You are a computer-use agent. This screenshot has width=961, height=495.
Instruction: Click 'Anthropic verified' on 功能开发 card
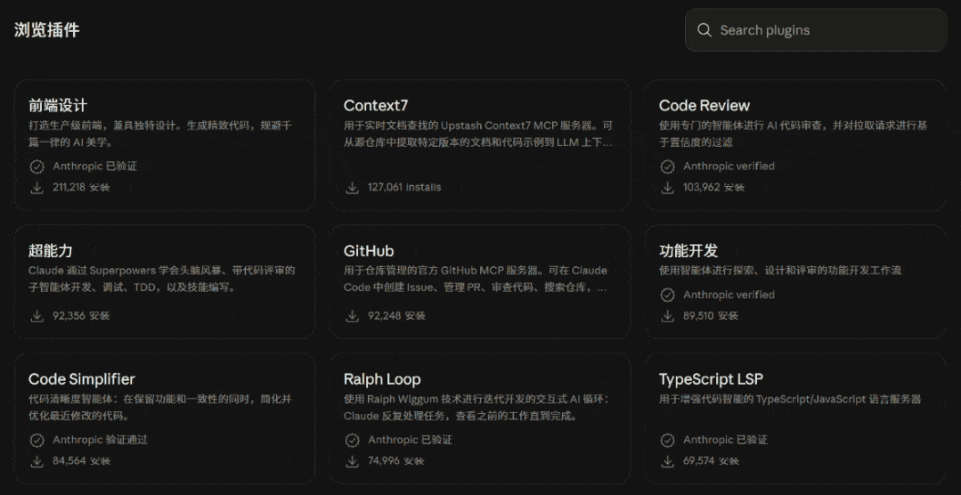pyautogui.click(x=729, y=295)
